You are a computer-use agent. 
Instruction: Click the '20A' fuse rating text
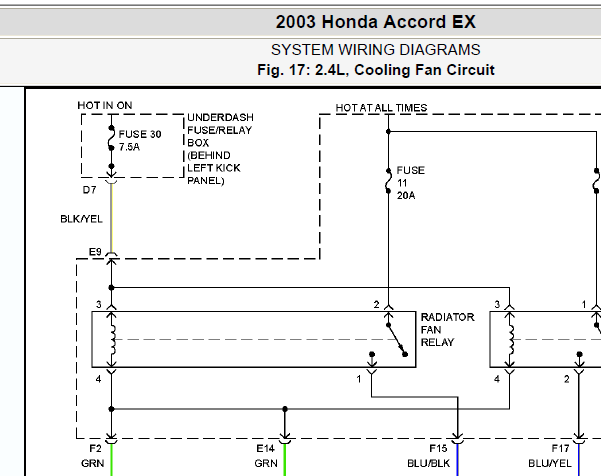406,196
